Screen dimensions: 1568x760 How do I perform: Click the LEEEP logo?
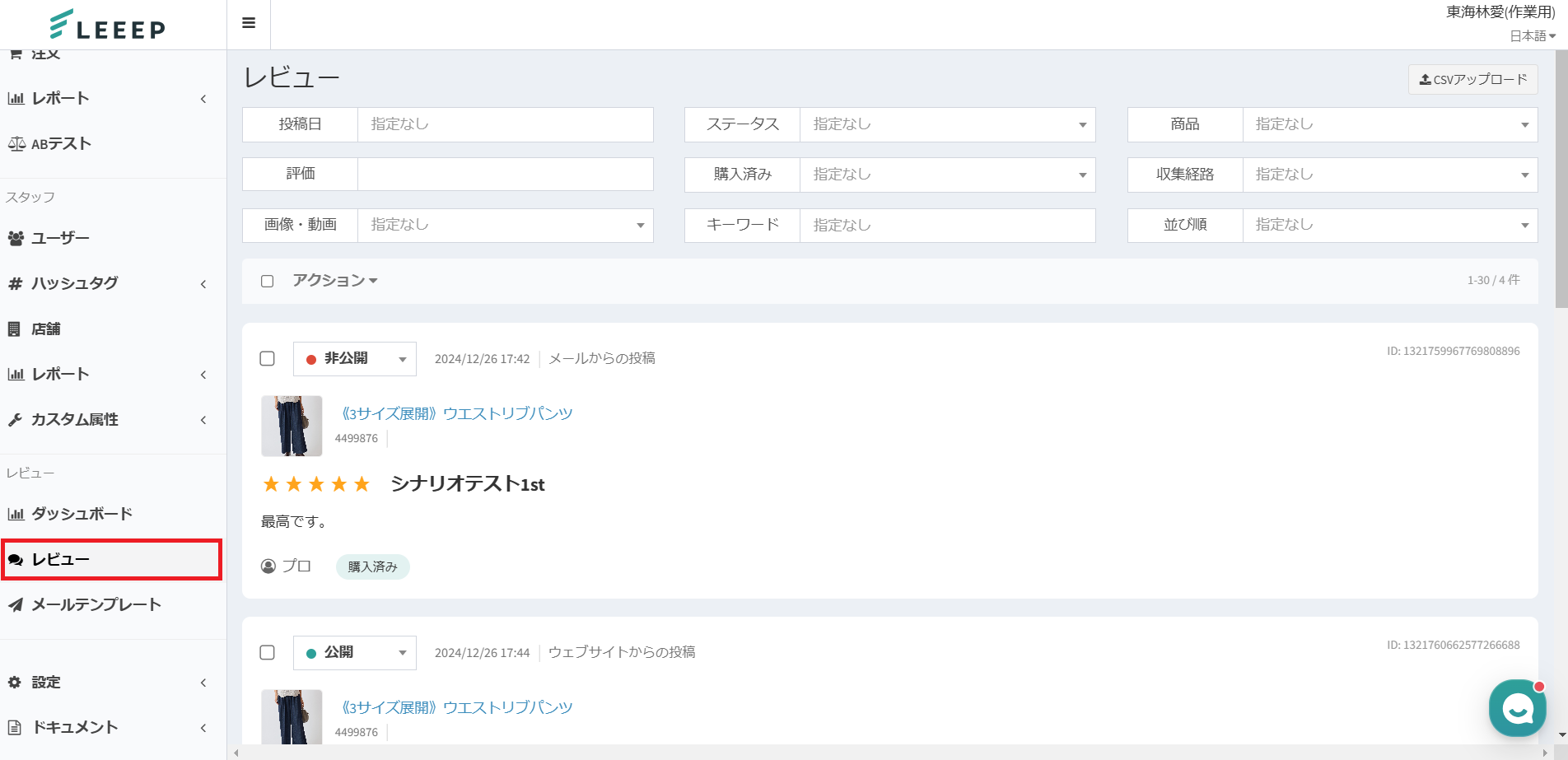pyautogui.click(x=107, y=25)
